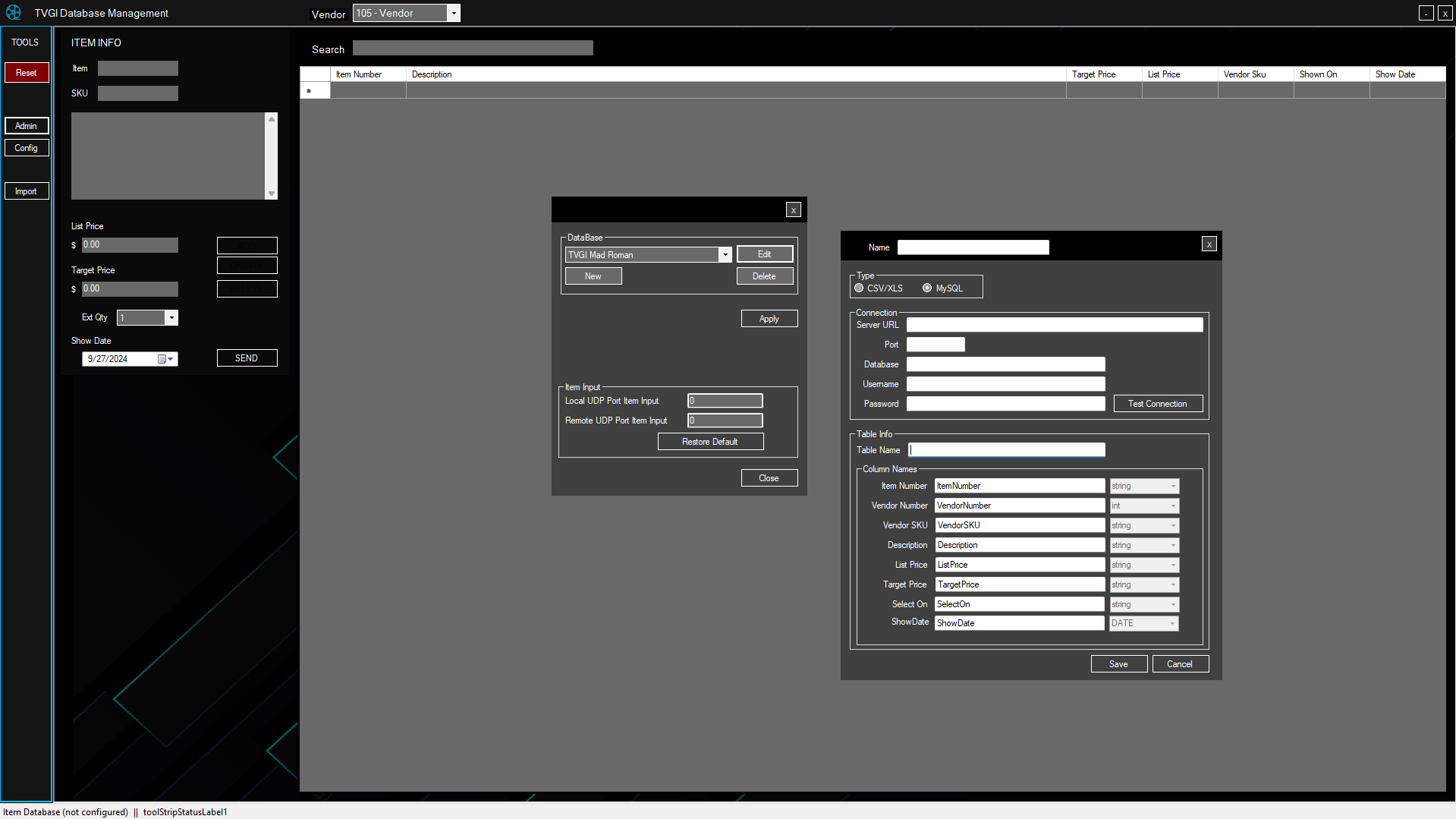Create a new database with the New button
This screenshot has width=1456, height=819.
pyautogui.click(x=593, y=276)
